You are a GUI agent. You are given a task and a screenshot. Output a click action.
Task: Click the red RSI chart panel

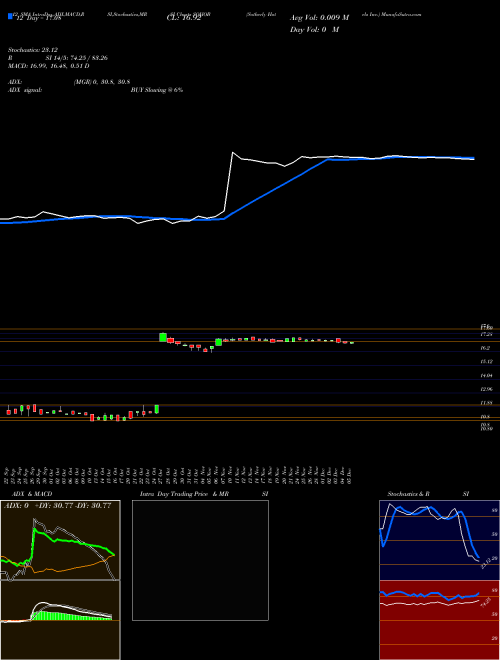coord(439,620)
